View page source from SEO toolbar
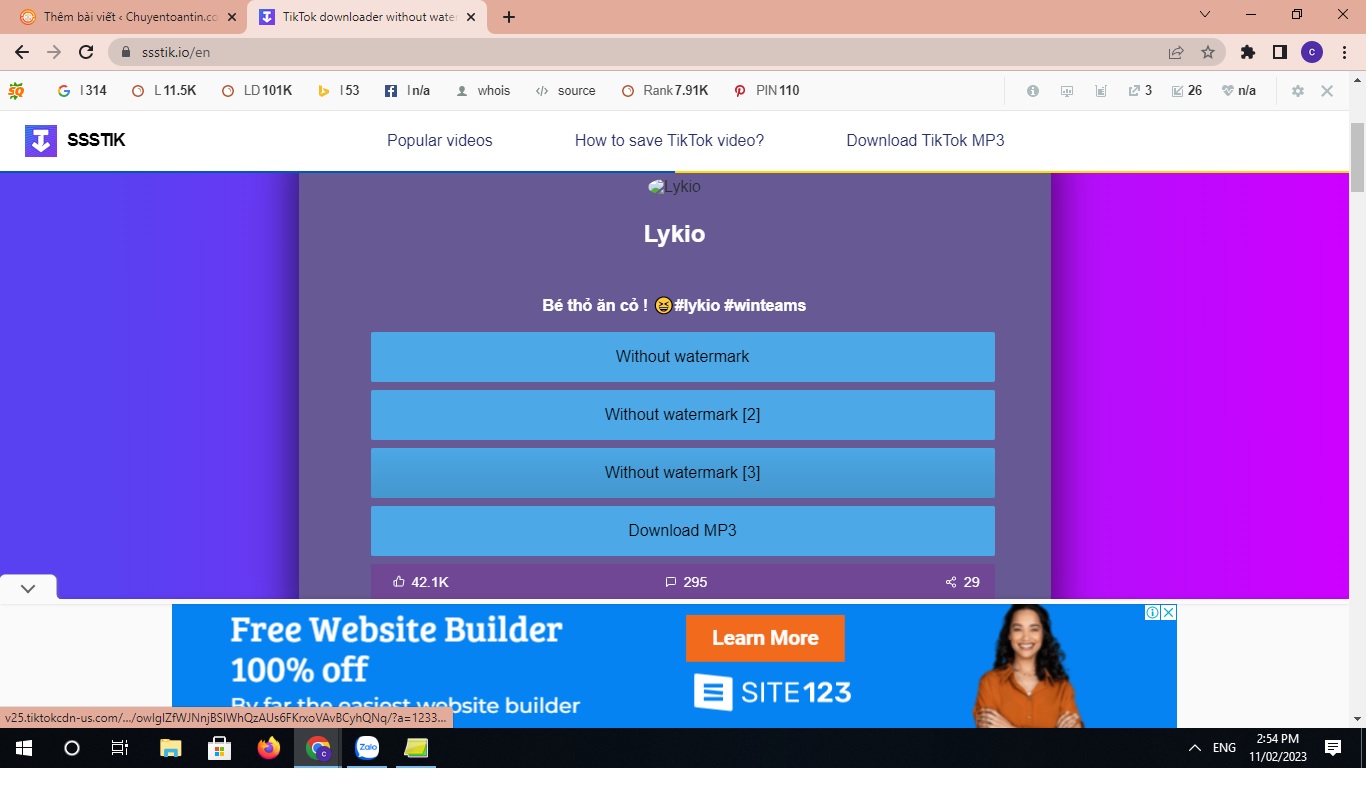The image size is (1366, 800). [566, 91]
